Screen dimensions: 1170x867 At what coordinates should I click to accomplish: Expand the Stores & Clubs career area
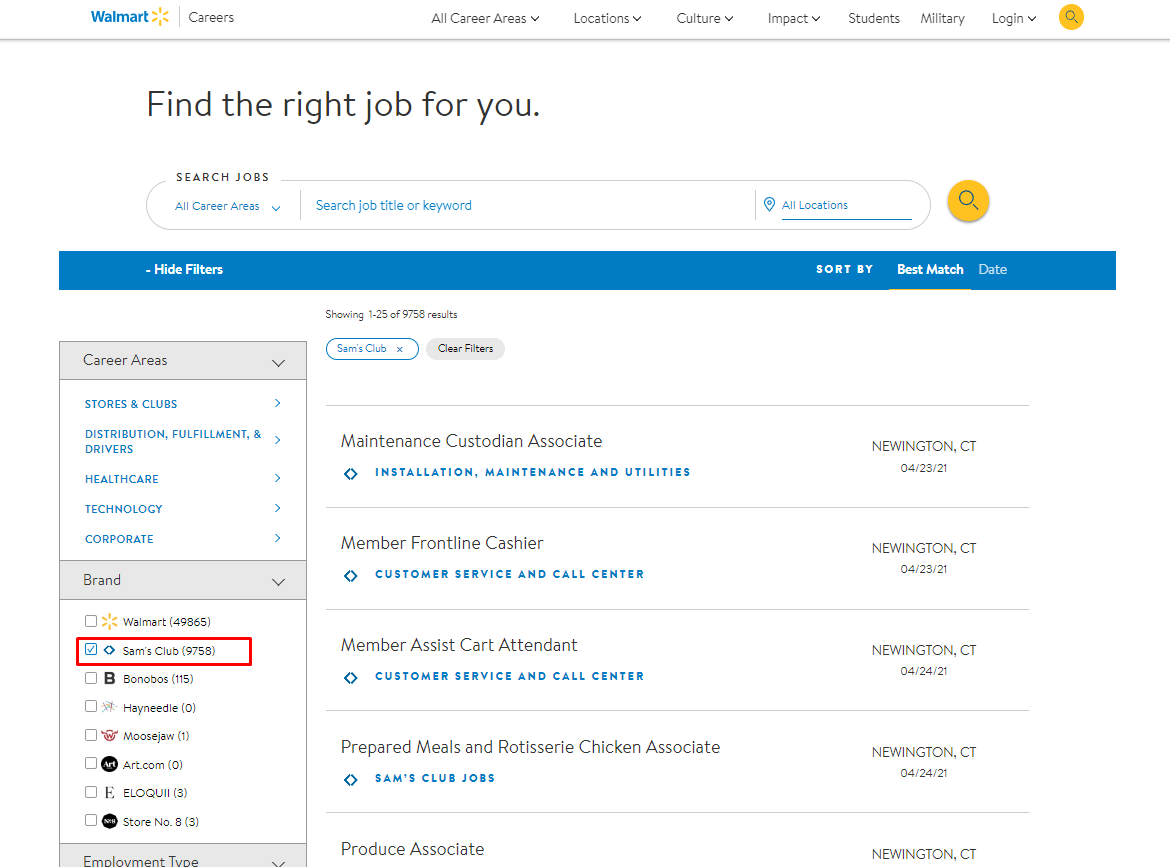pos(183,404)
